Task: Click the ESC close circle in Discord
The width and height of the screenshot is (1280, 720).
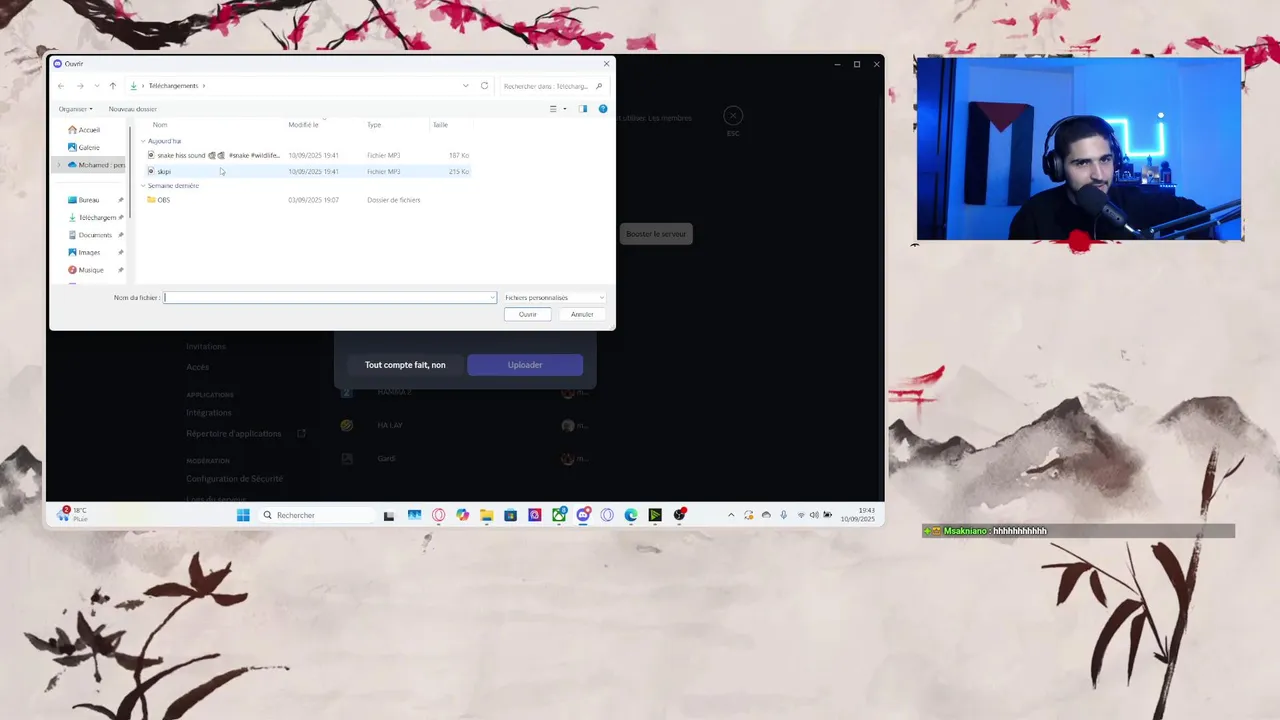Action: coord(733,116)
